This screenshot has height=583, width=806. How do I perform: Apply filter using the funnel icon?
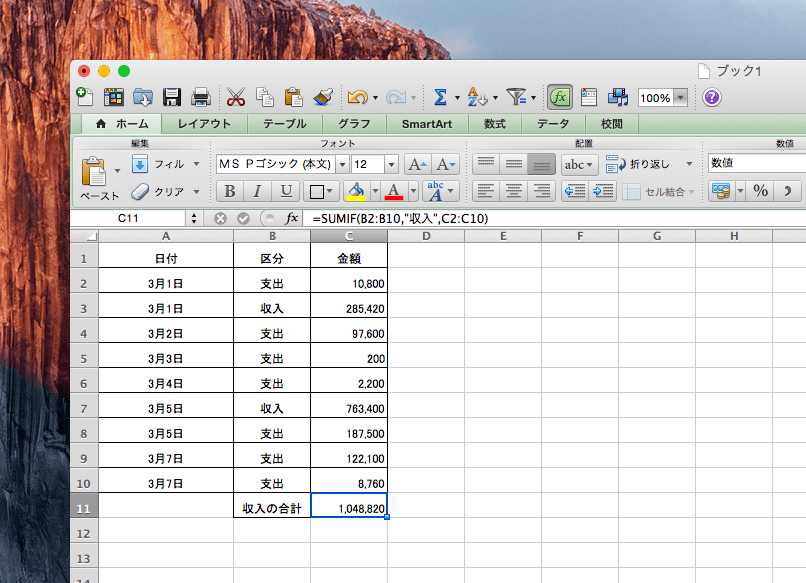coord(516,97)
